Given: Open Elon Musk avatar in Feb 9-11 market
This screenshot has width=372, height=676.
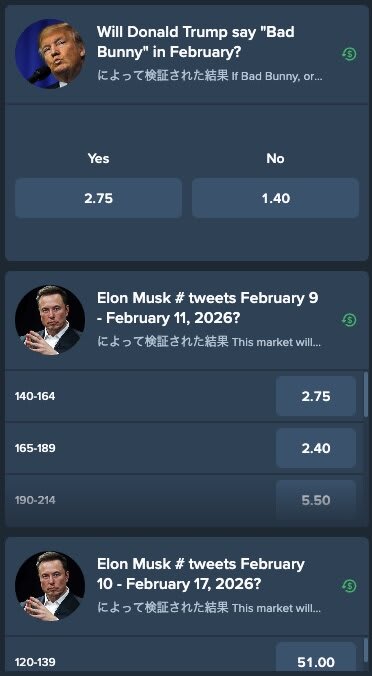Looking at the screenshot, I should tap(50, 320).
